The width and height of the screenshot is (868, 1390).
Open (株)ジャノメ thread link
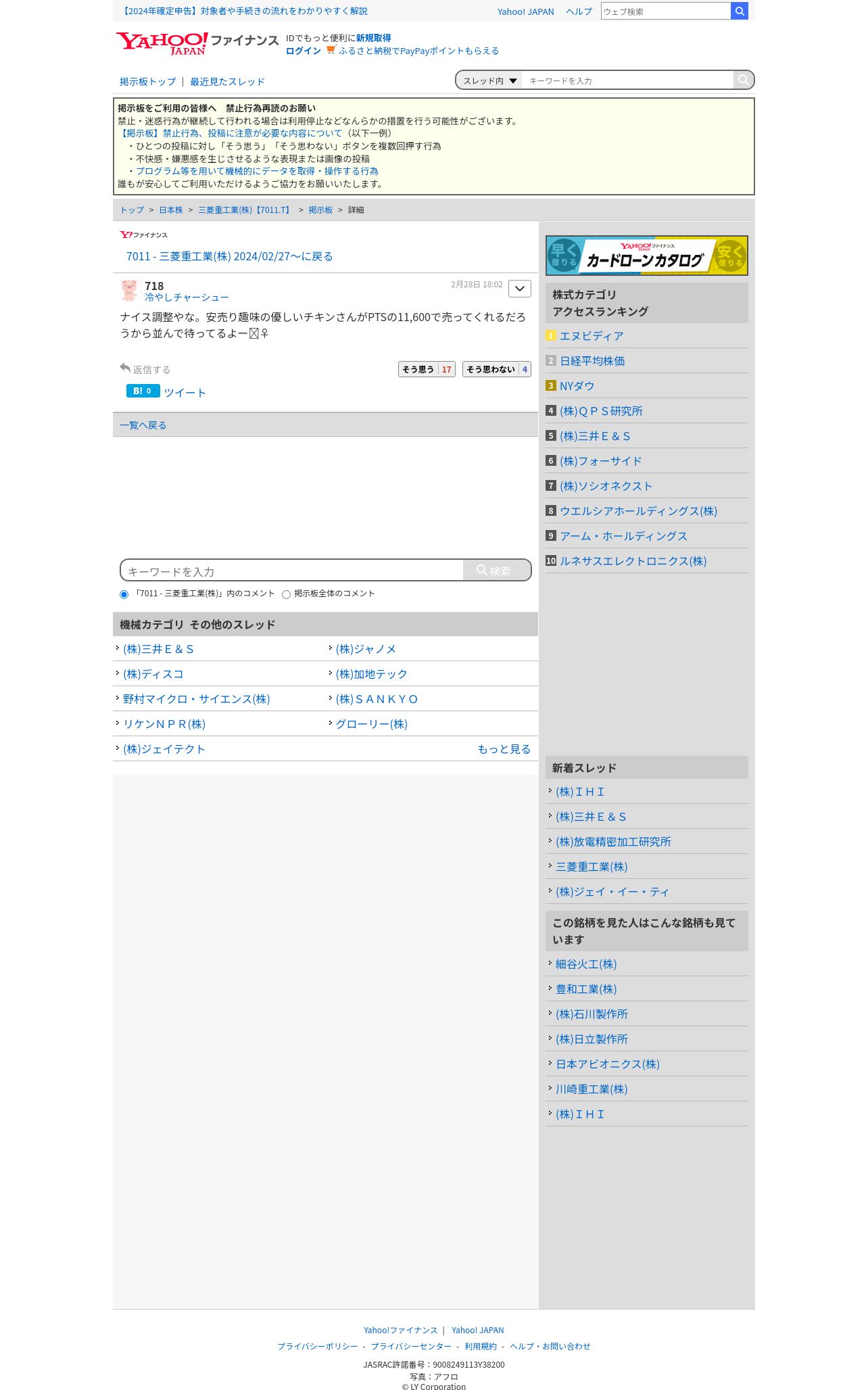[x=366, y=649]
